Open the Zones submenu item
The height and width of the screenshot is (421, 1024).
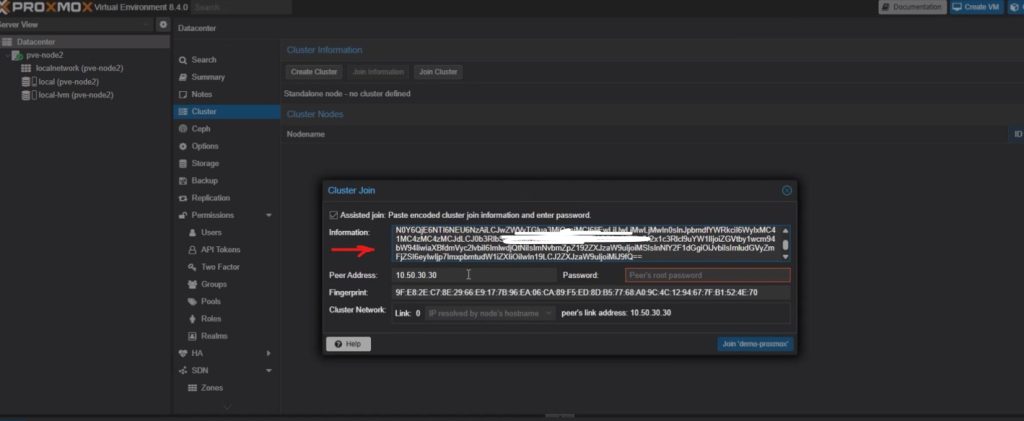(x=212, y=388)
